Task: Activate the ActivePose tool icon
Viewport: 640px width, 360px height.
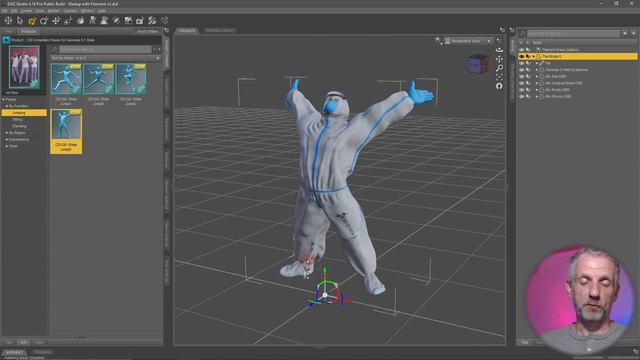Action: pos(80,20)
